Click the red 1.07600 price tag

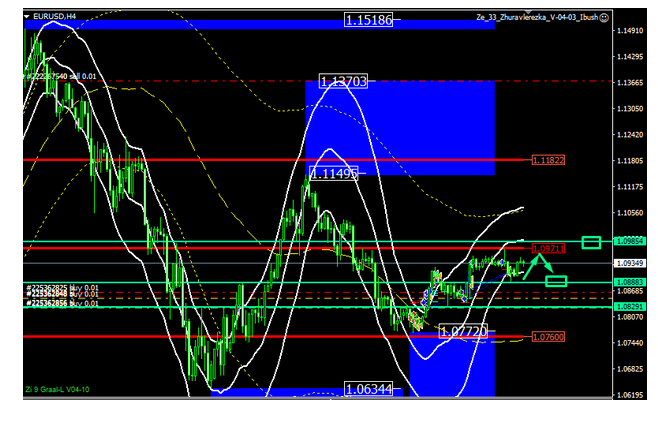548,337
